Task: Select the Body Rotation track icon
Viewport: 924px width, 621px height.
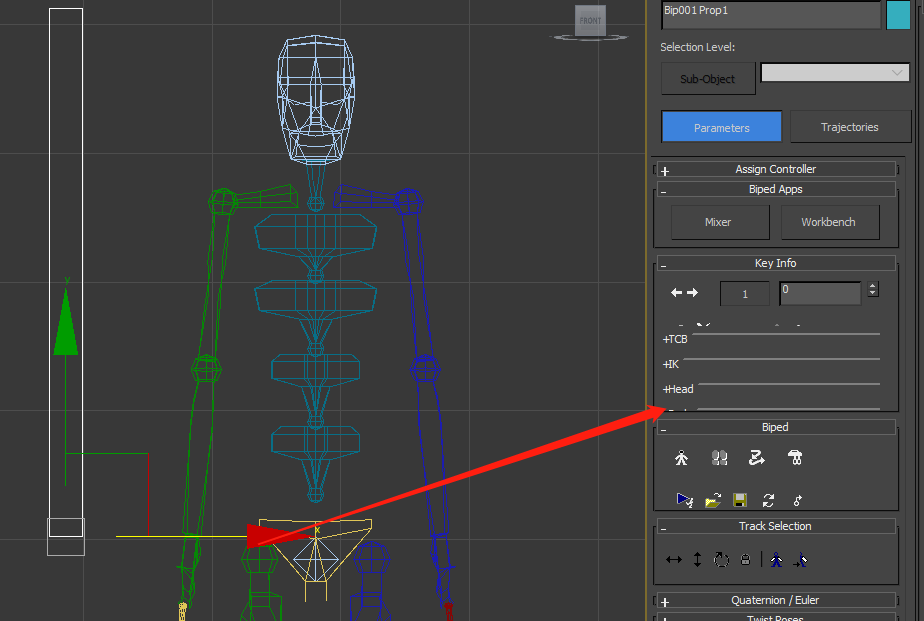Action: click(x=721, y=560)
